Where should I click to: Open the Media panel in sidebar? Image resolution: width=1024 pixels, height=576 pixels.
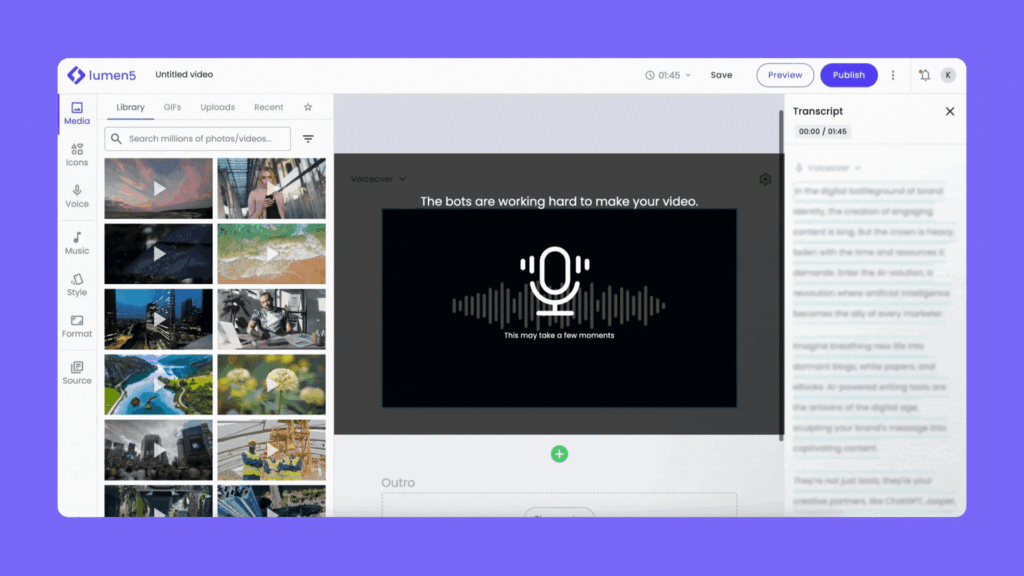[77, 113]
